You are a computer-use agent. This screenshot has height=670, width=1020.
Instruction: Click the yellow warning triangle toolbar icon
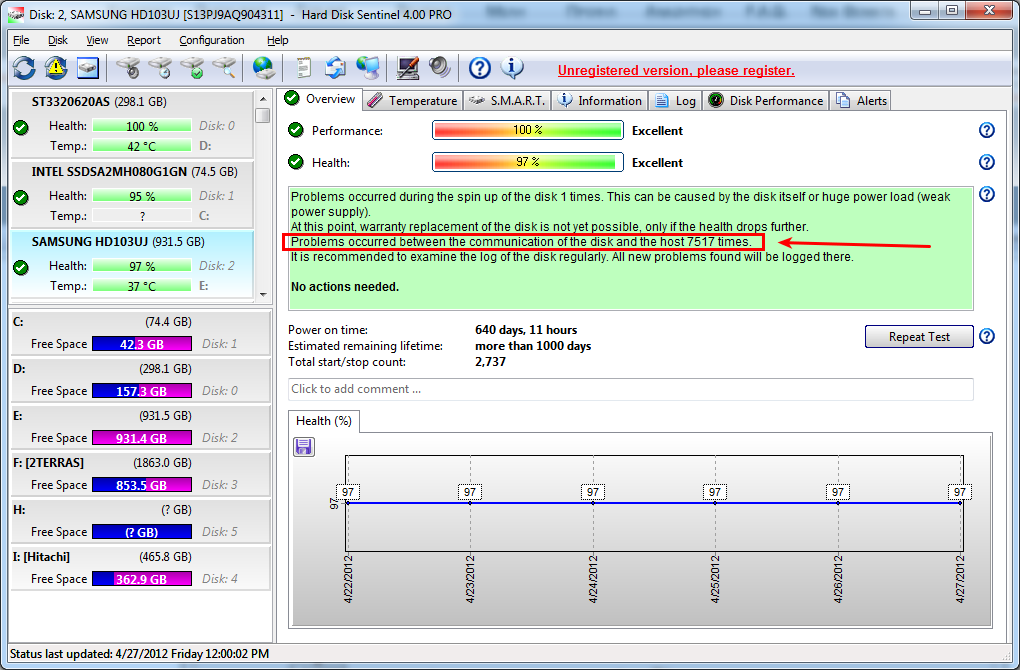click(x=56, y=68)
